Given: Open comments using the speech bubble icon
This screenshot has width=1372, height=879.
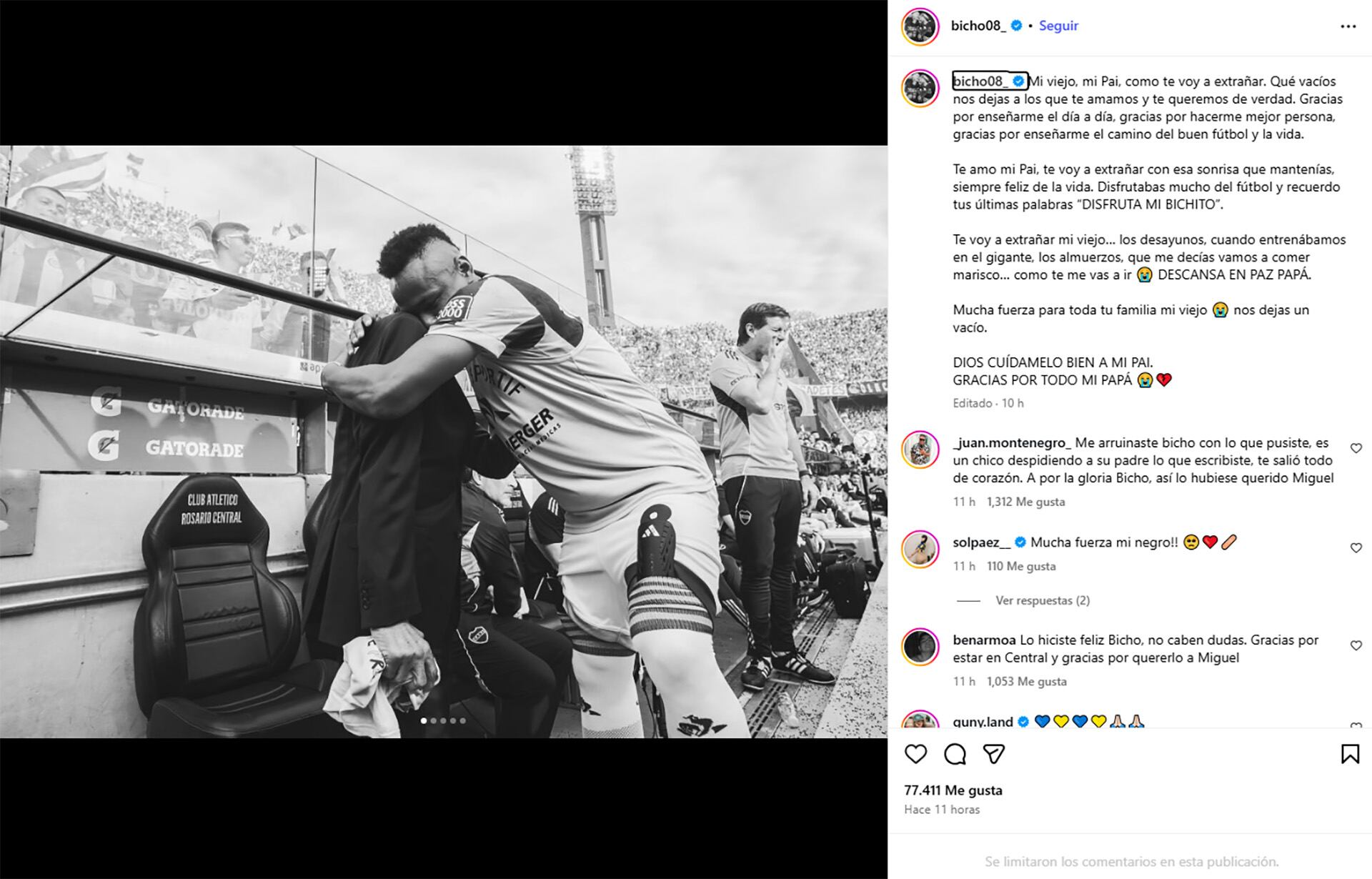Looking at the screenshot, I should tap(955, 754).
